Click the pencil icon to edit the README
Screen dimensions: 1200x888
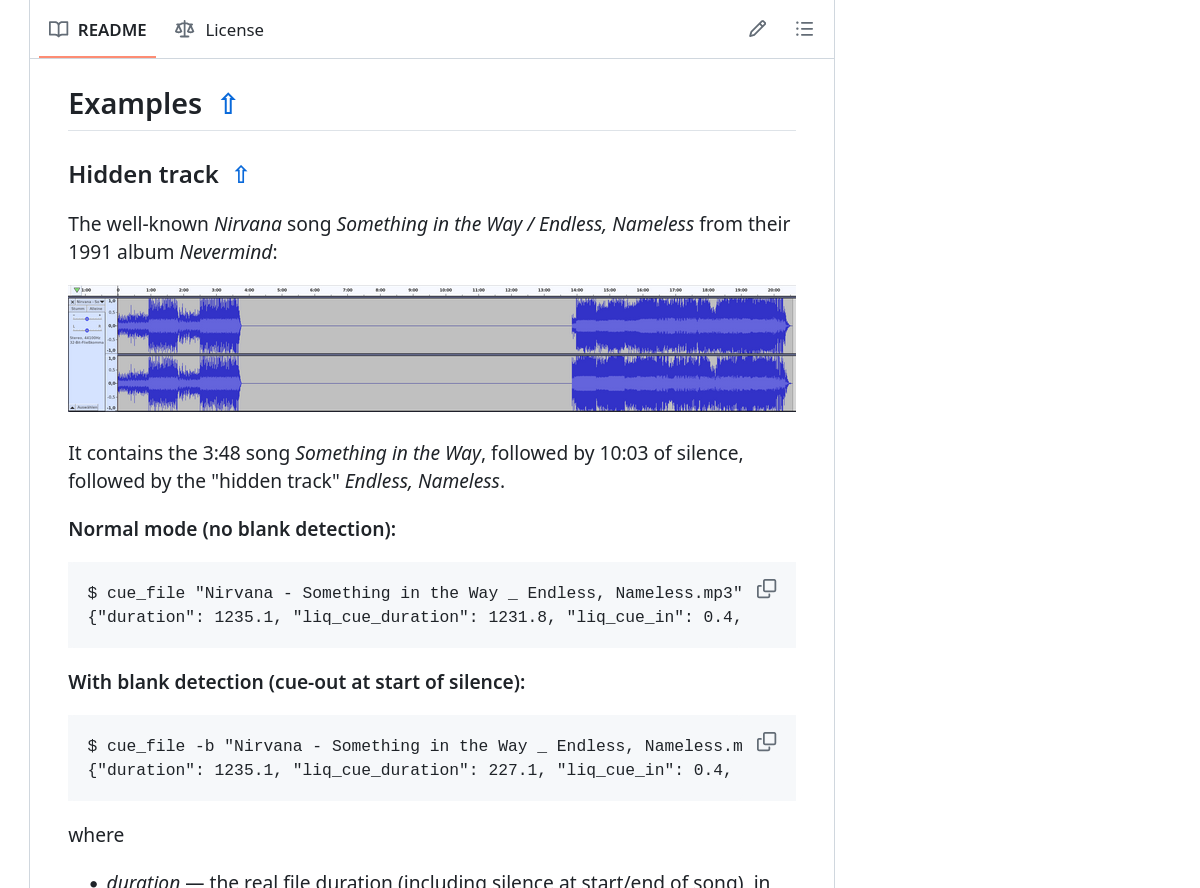(x=757, y=29)
